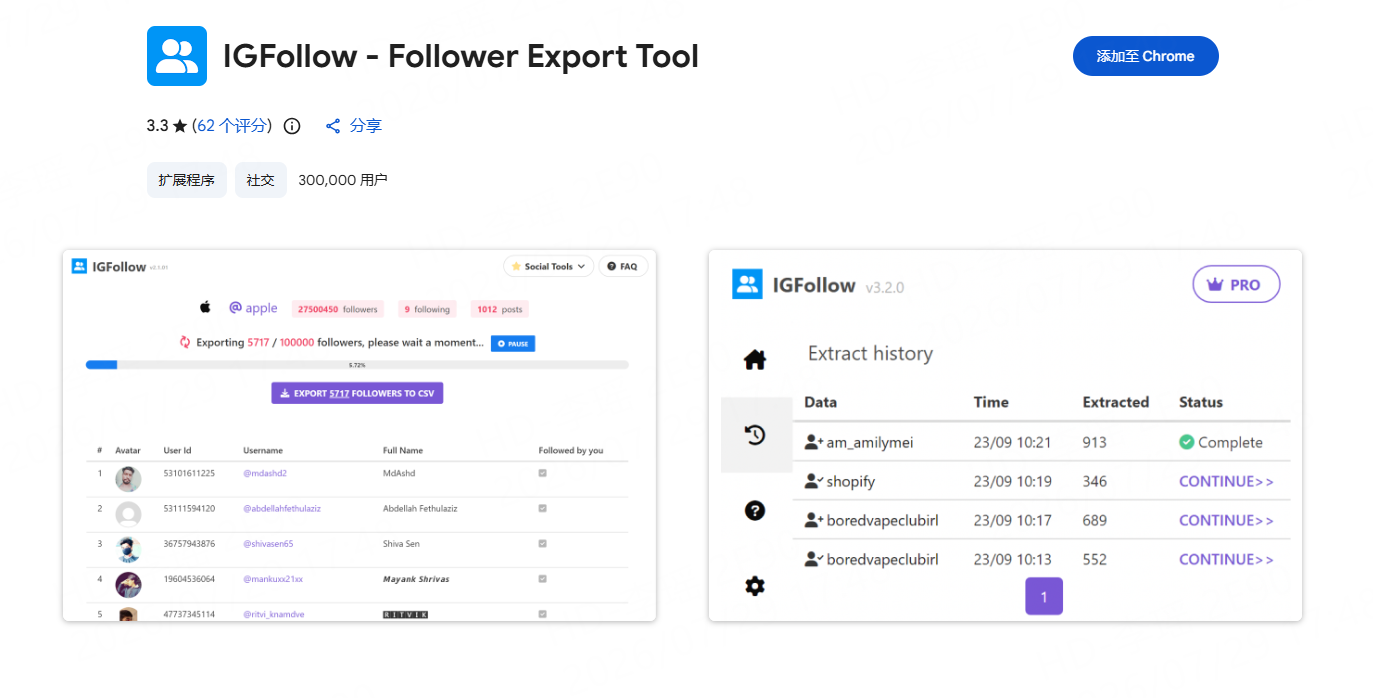Click the Extracted value 913

pyautogui.click(x=1094, y=442)
